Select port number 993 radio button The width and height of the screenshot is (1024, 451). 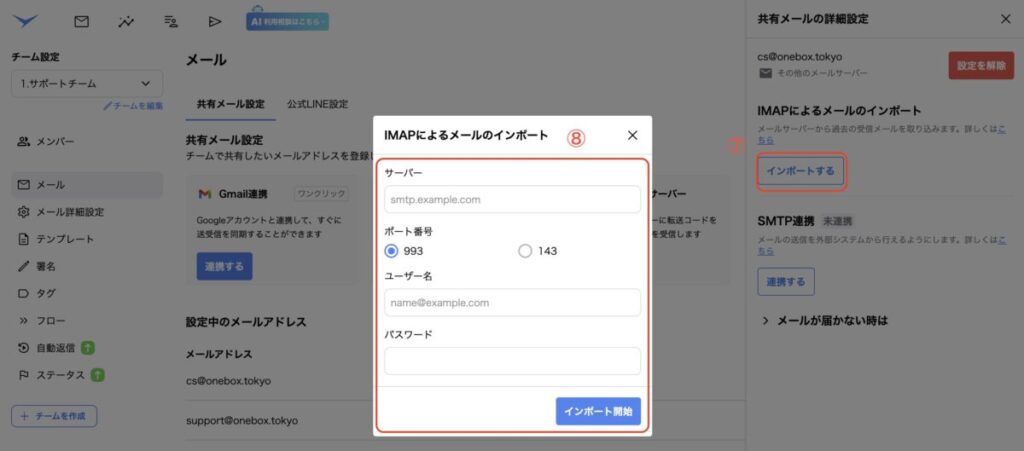point(392,251)
